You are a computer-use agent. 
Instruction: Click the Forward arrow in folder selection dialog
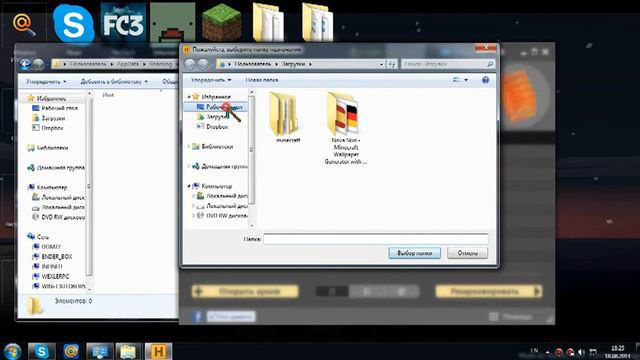point(203,64)
